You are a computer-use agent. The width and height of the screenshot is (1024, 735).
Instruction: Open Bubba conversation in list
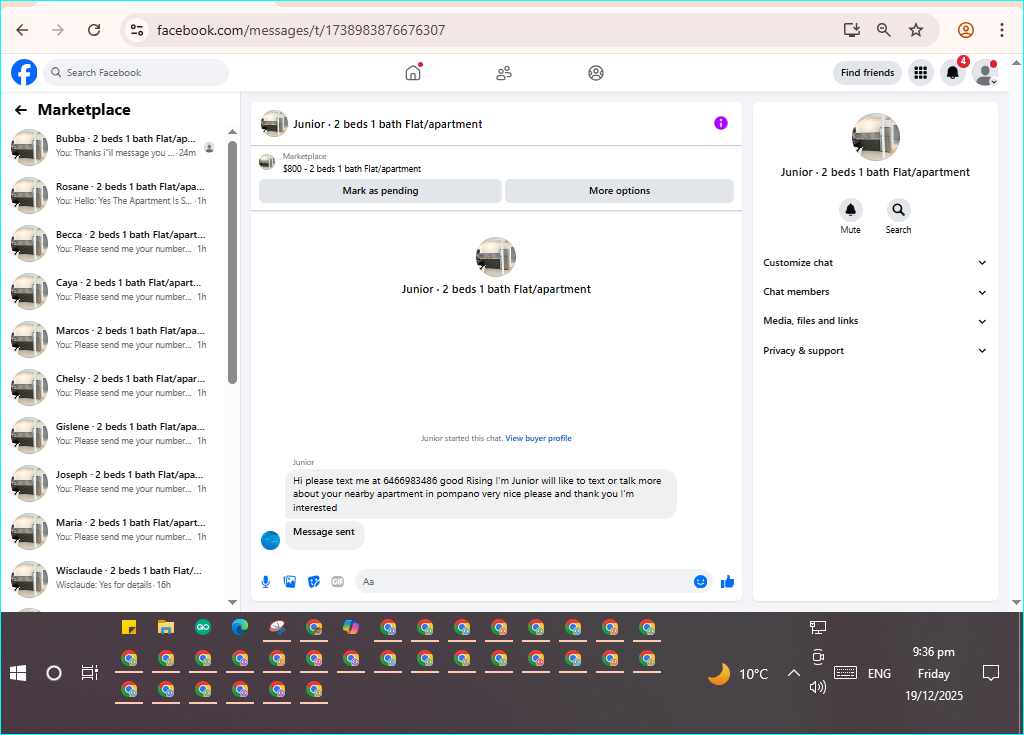point(112,146)
